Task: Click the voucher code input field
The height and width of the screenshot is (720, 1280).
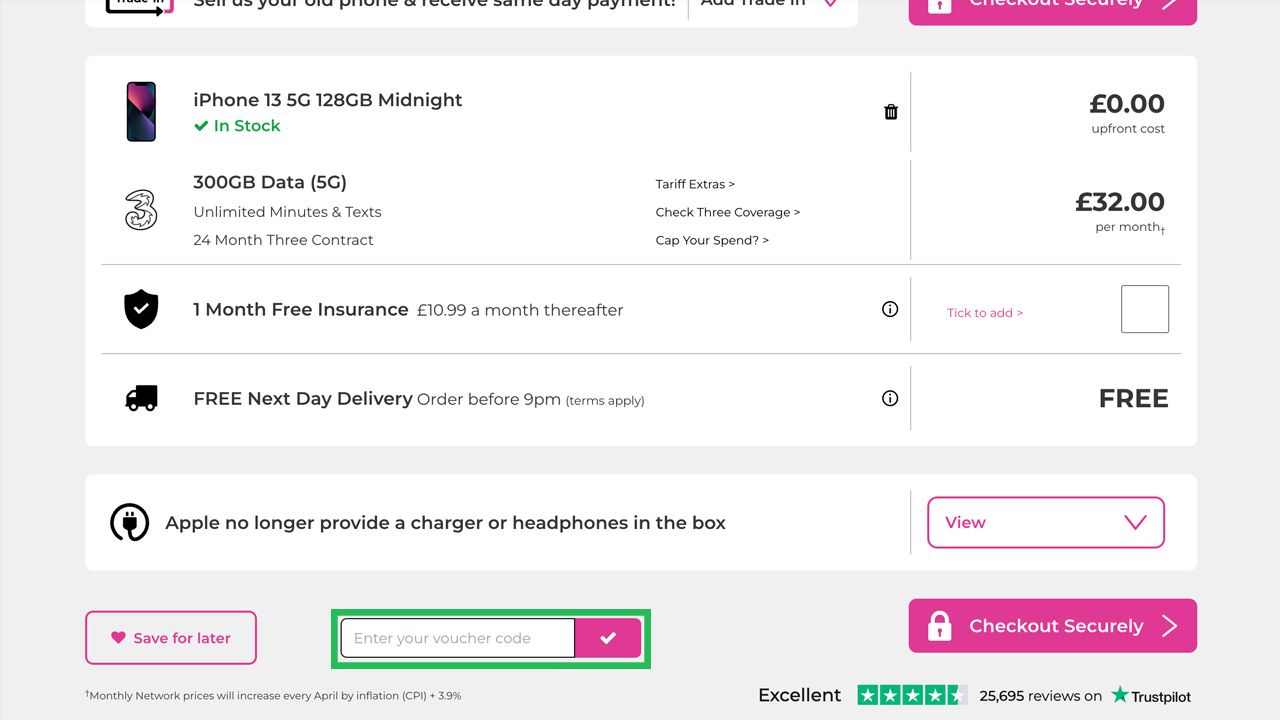Action: coord(458,638)
